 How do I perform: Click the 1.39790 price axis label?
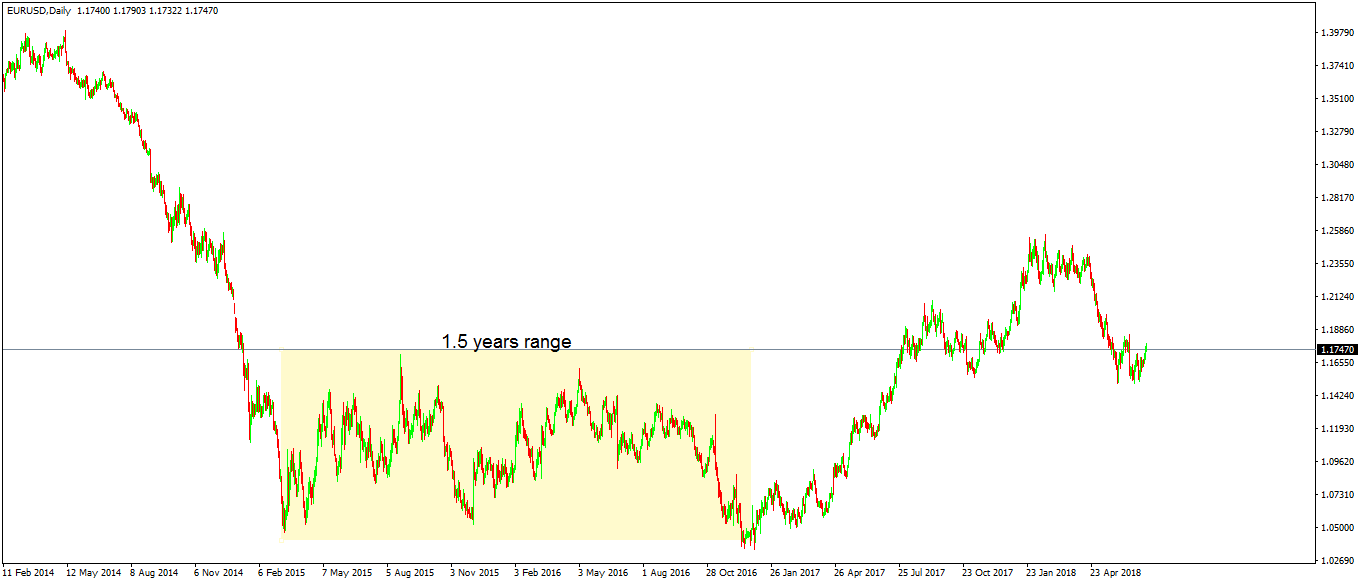click(x=1337, y=33)
